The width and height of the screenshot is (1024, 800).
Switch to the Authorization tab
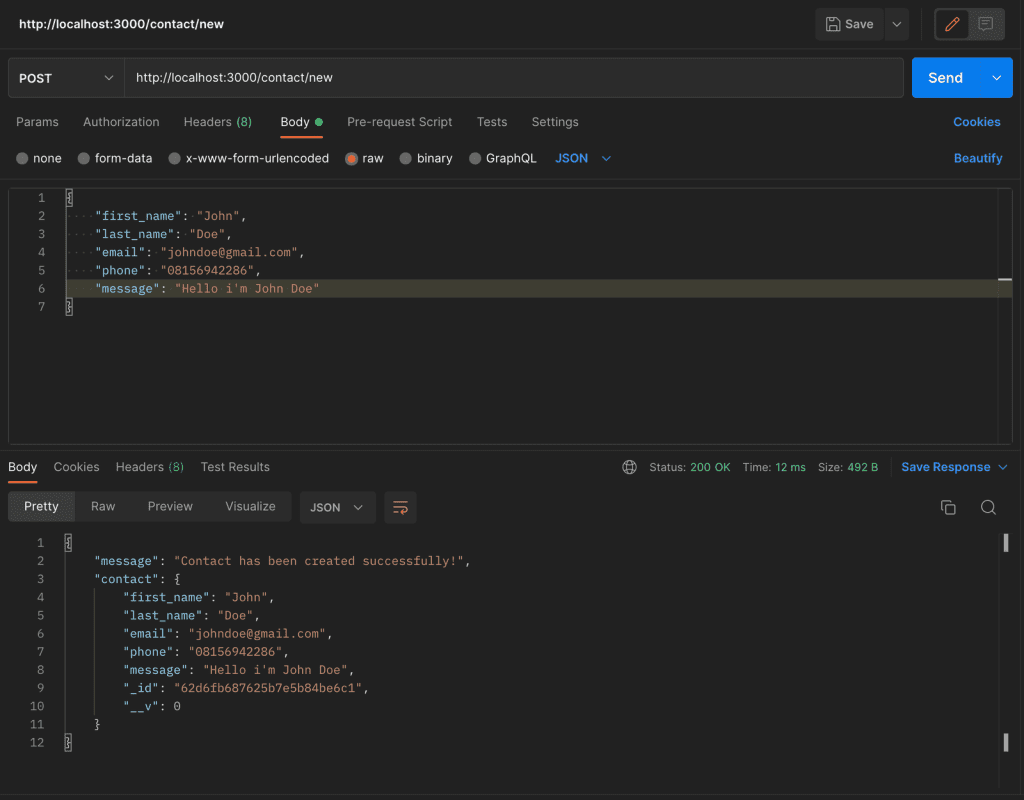click(x=121, y=122)
